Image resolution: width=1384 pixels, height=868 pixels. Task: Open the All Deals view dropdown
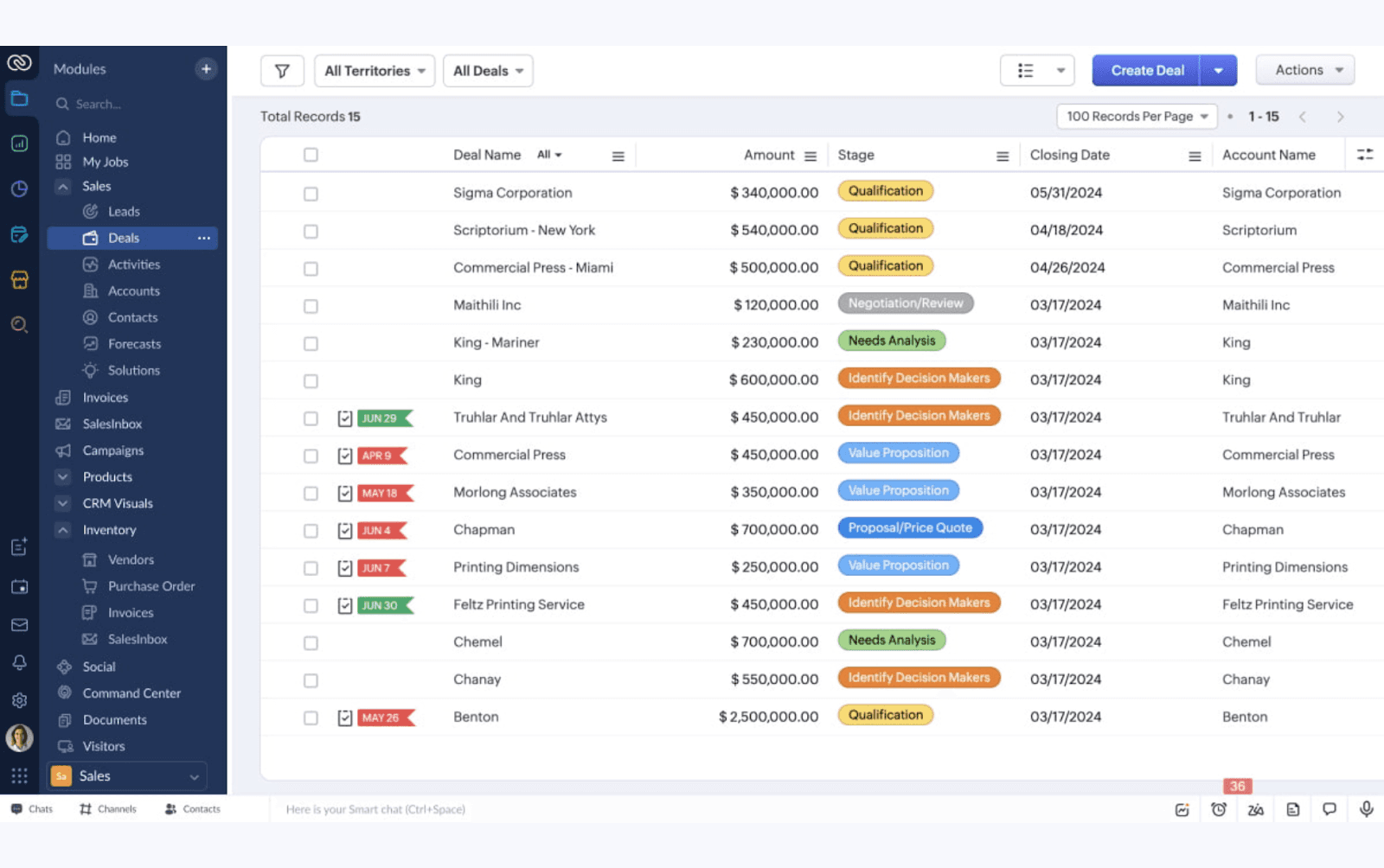(x=488, y=71)
